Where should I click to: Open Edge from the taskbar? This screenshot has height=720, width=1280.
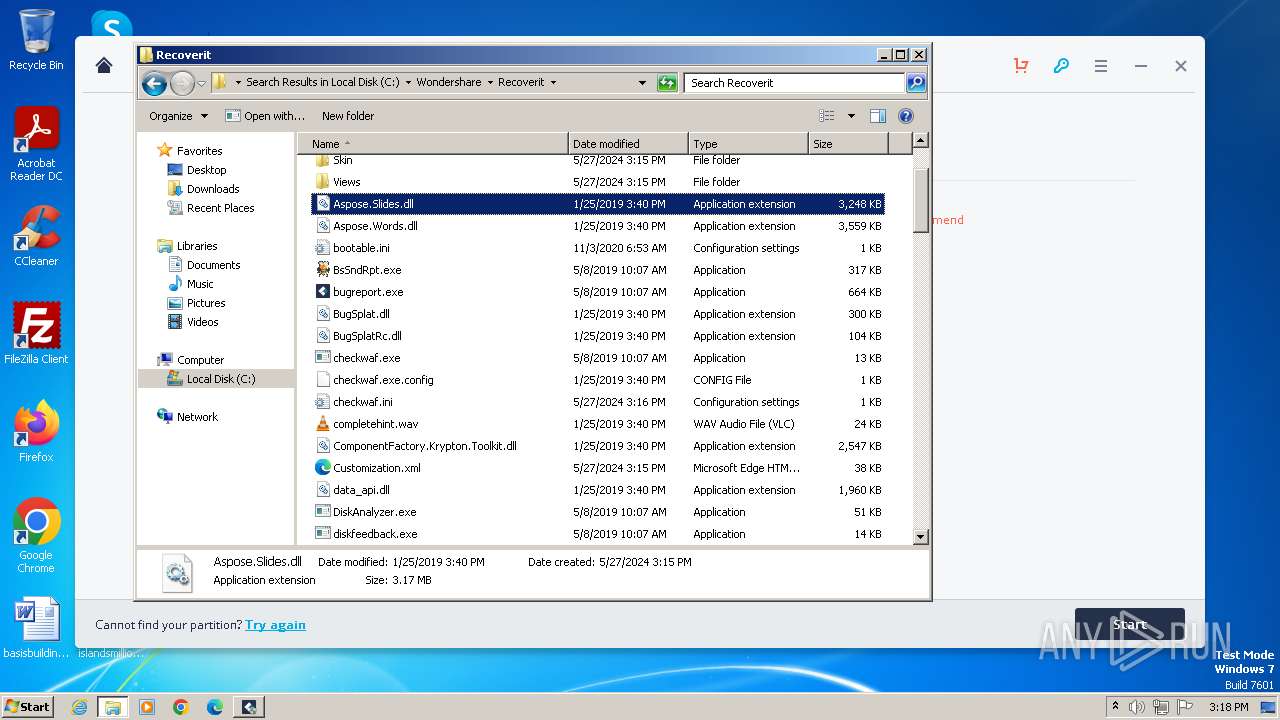click(215, 707)
